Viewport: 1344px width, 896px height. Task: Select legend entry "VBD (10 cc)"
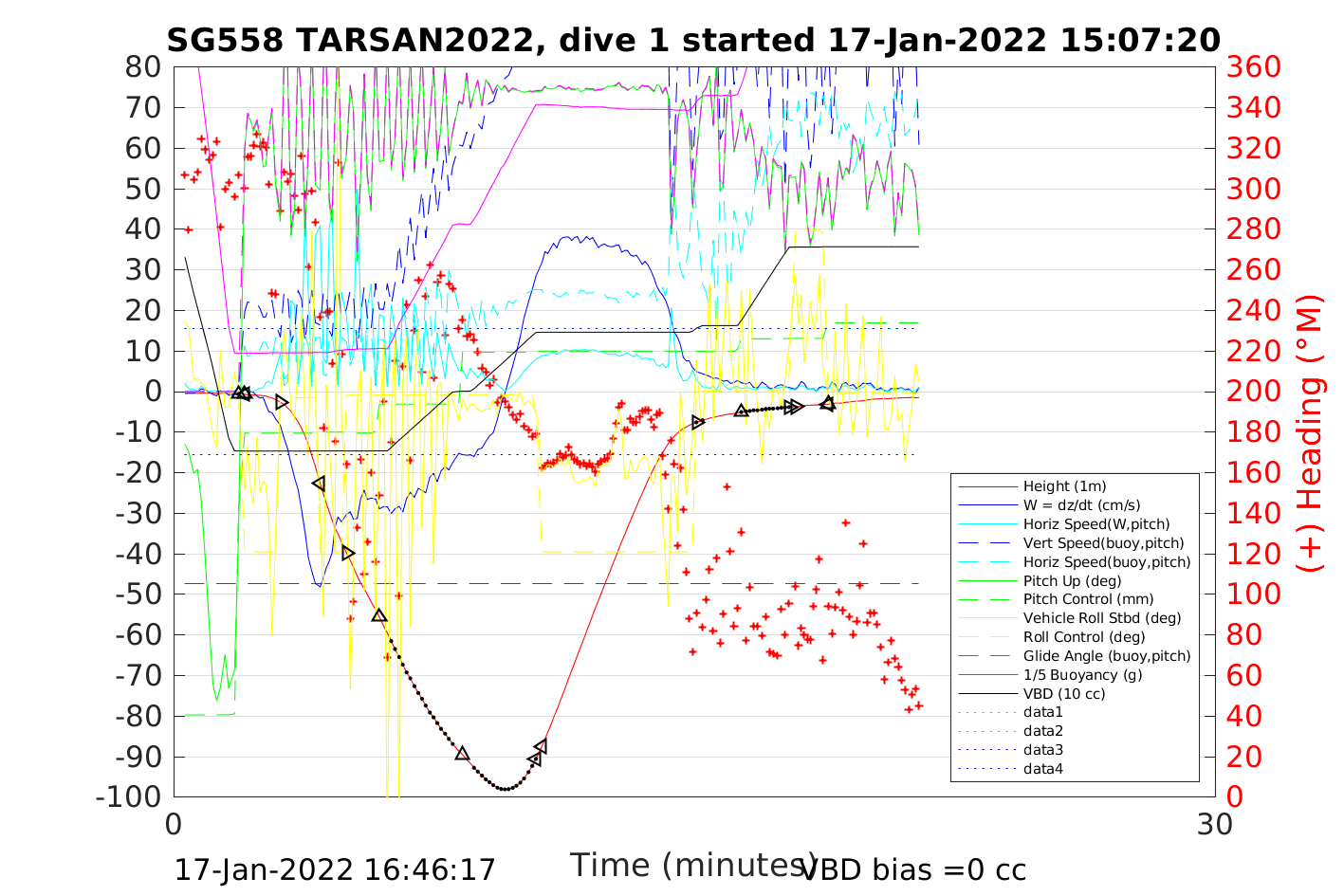click(x=1064, y=694)
